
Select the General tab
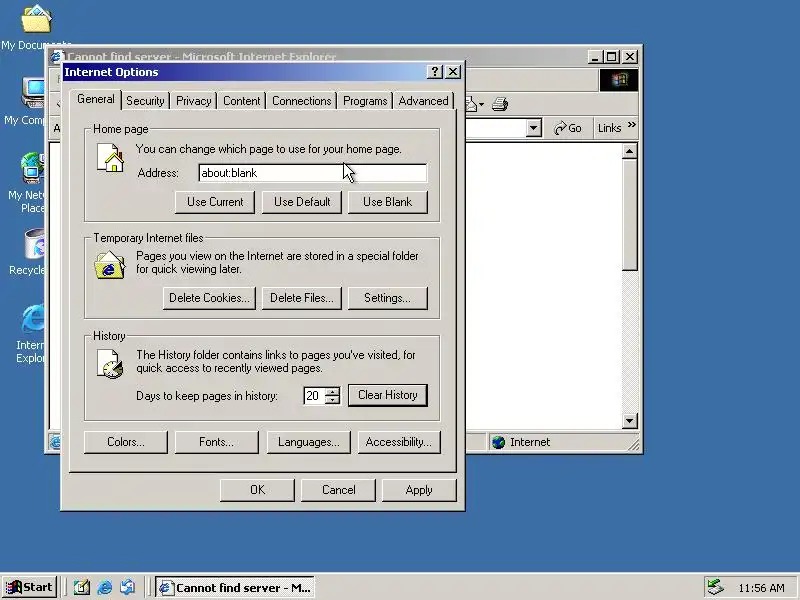click(95, 99)
